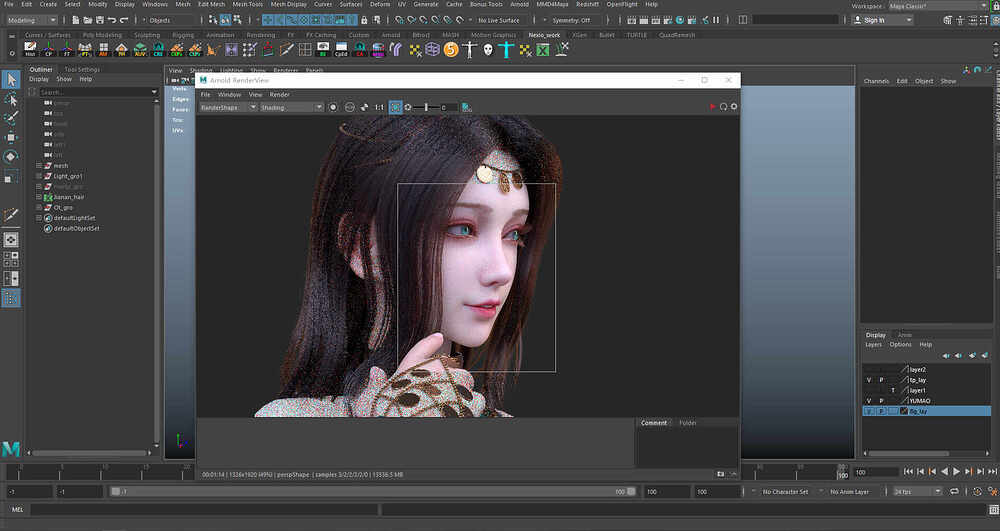Image resolution: width=1000 pixels, height=531 pixels.
Task: Click the green Excel X shelf icon
Action: click(543, 49)
